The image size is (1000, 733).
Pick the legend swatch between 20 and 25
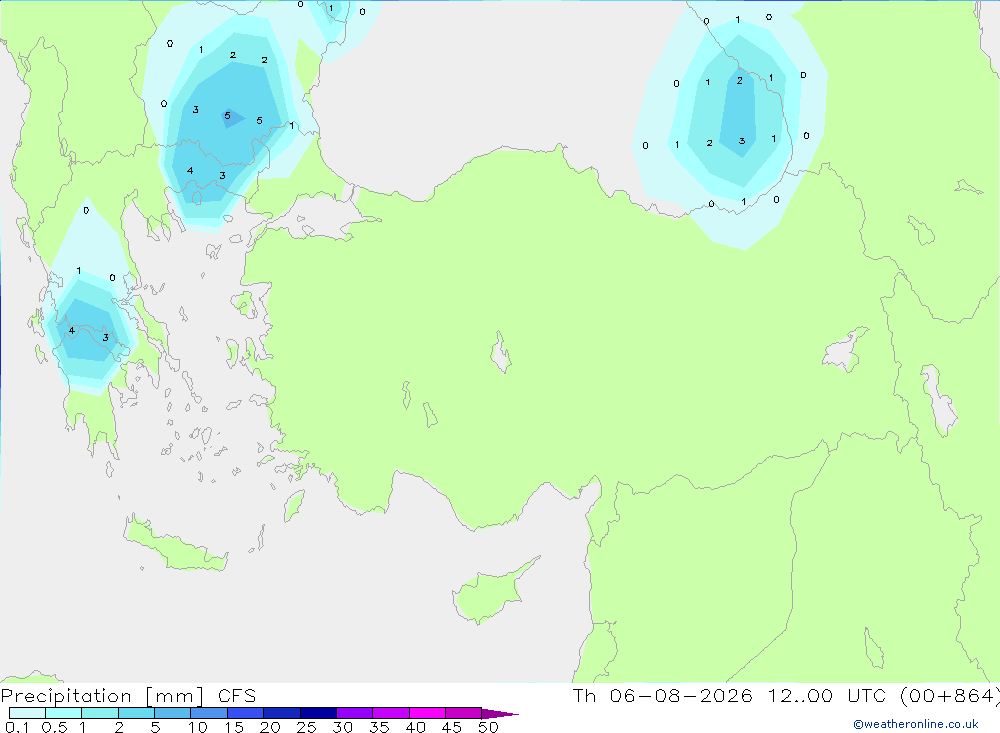[x=282, y=713]
